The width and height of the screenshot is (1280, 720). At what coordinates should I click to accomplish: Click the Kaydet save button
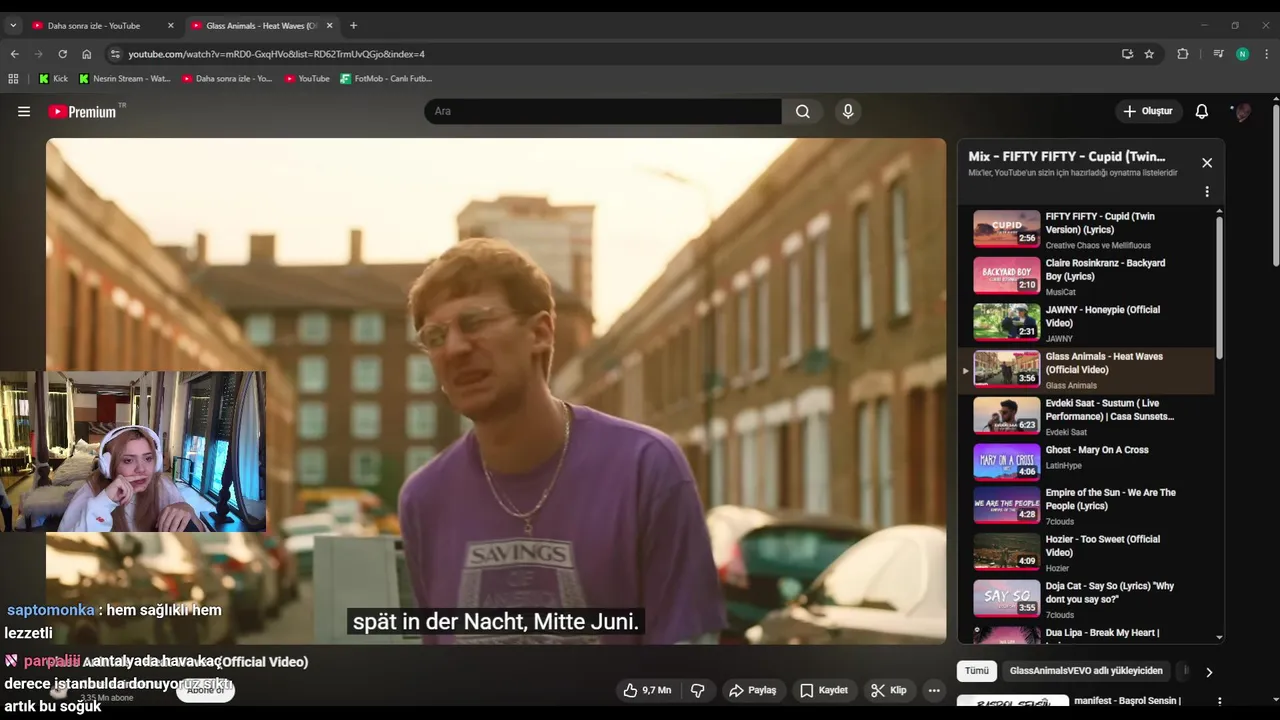tap(824, 690)
